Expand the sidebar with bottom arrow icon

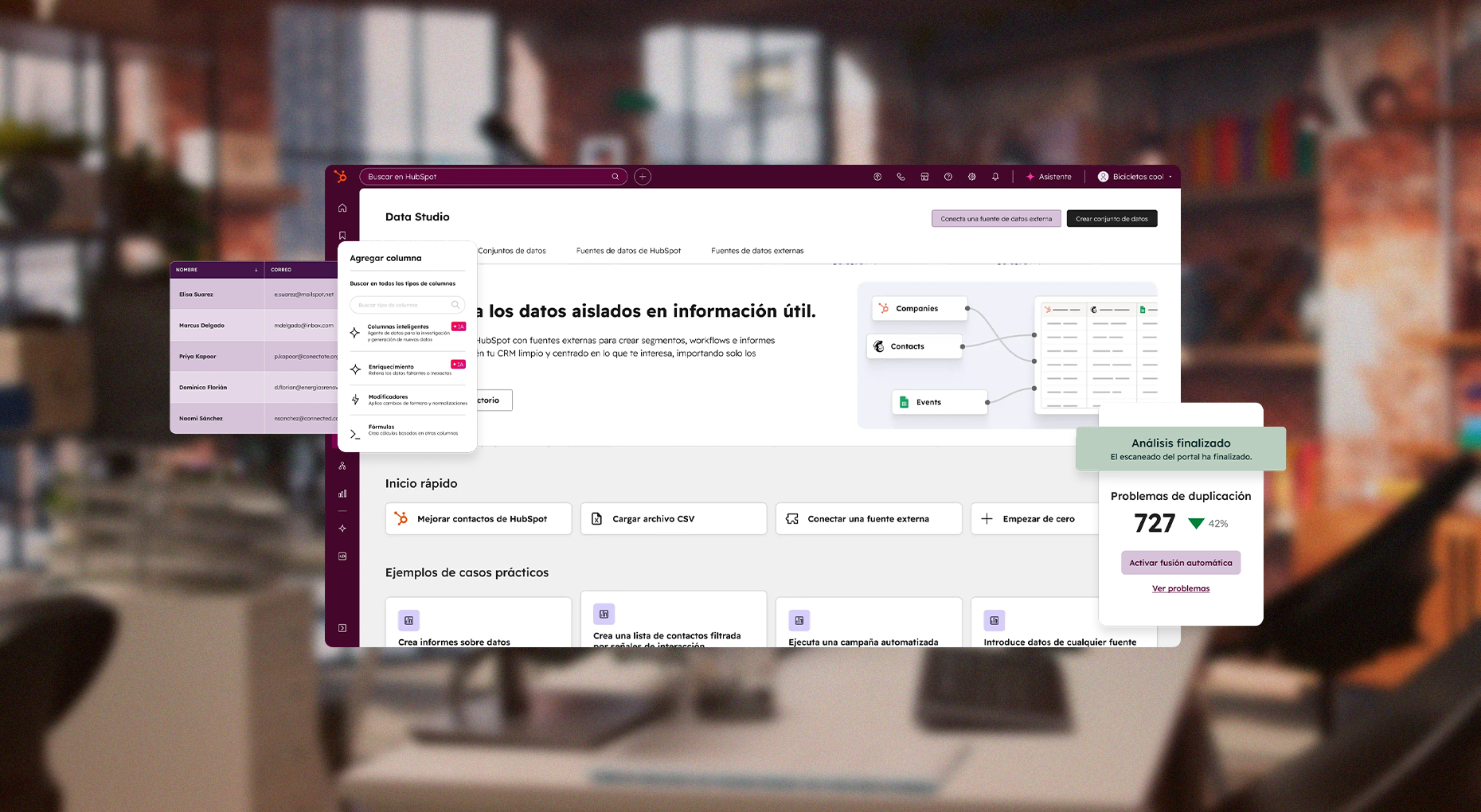342,628
